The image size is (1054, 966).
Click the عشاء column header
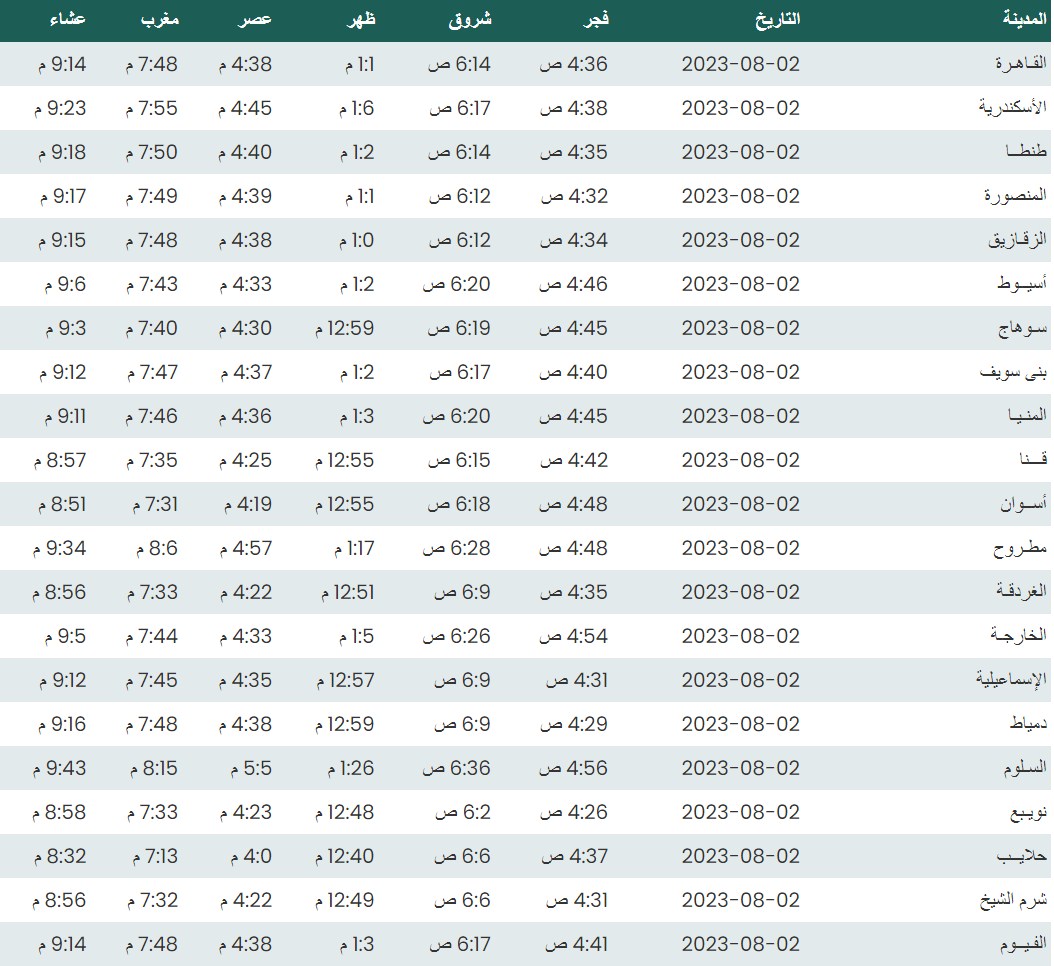coord(66,20)
